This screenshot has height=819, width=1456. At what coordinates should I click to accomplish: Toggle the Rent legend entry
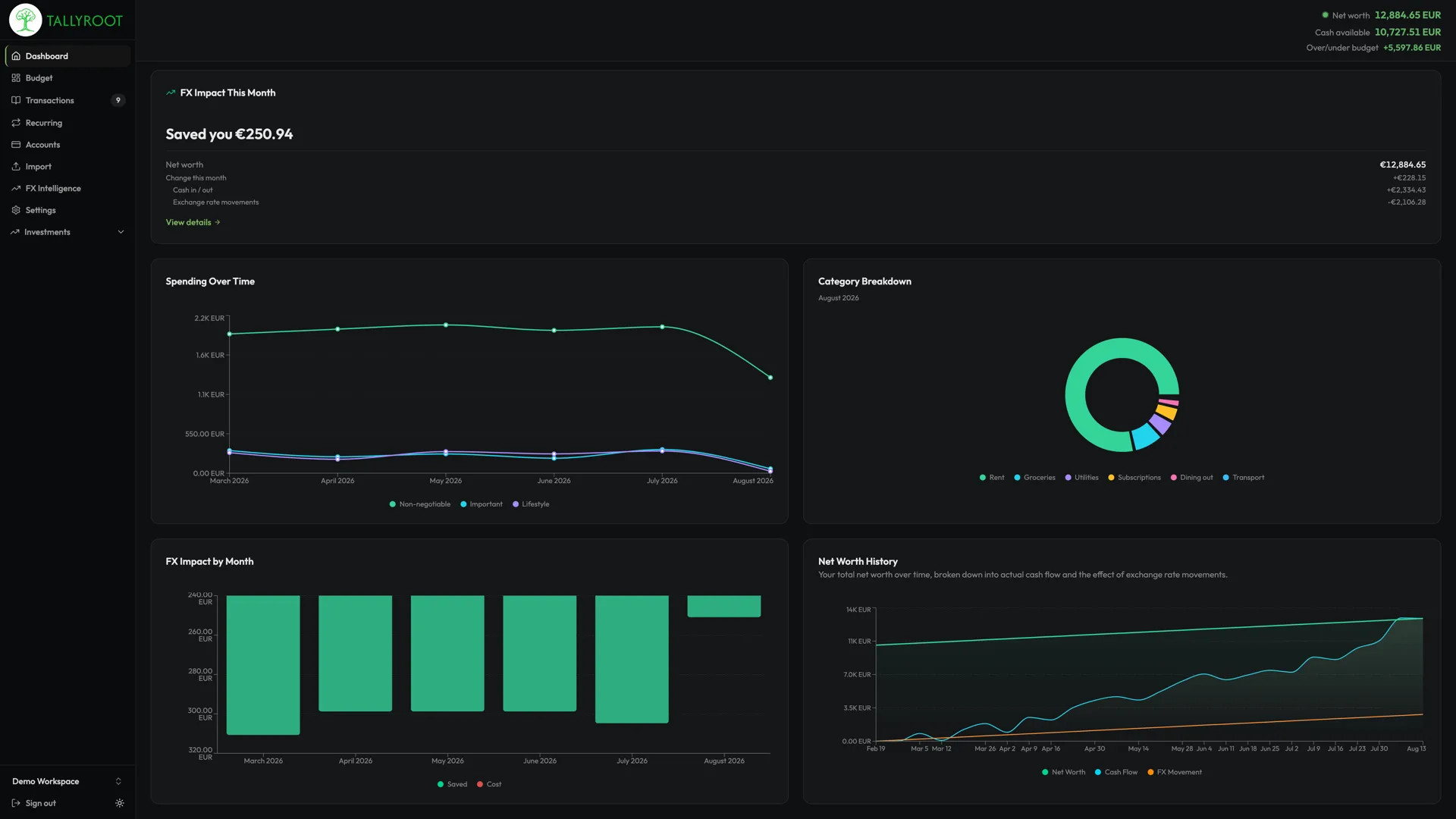[x=992, y=478]
